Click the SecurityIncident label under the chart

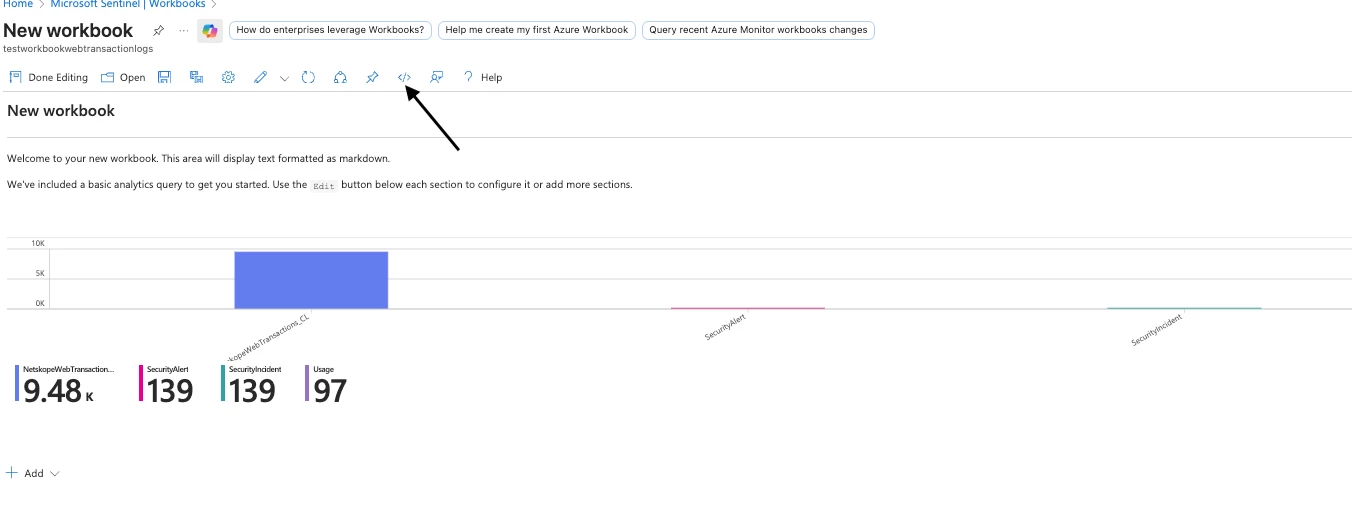pyautogui.click(x=1157, y=329)
